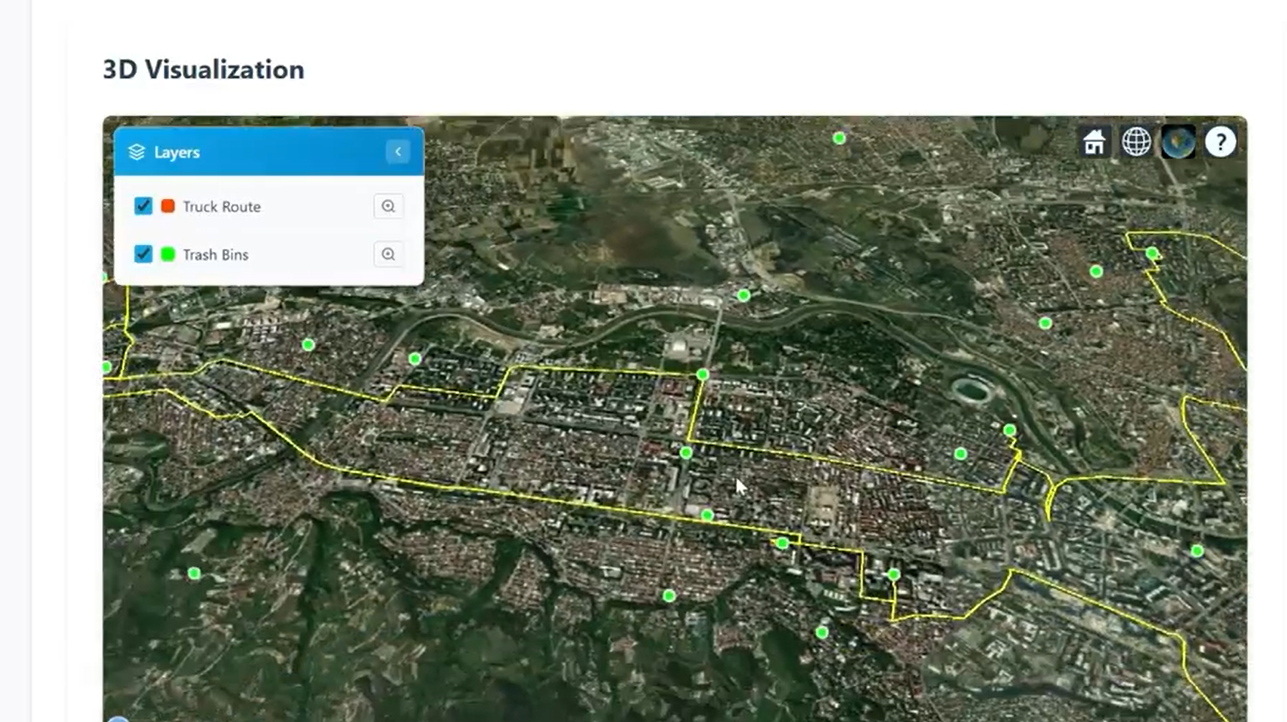The image size is (1287, 722).
Task: Uncheck the Truck Route checkbox
Action: point(143,206)
